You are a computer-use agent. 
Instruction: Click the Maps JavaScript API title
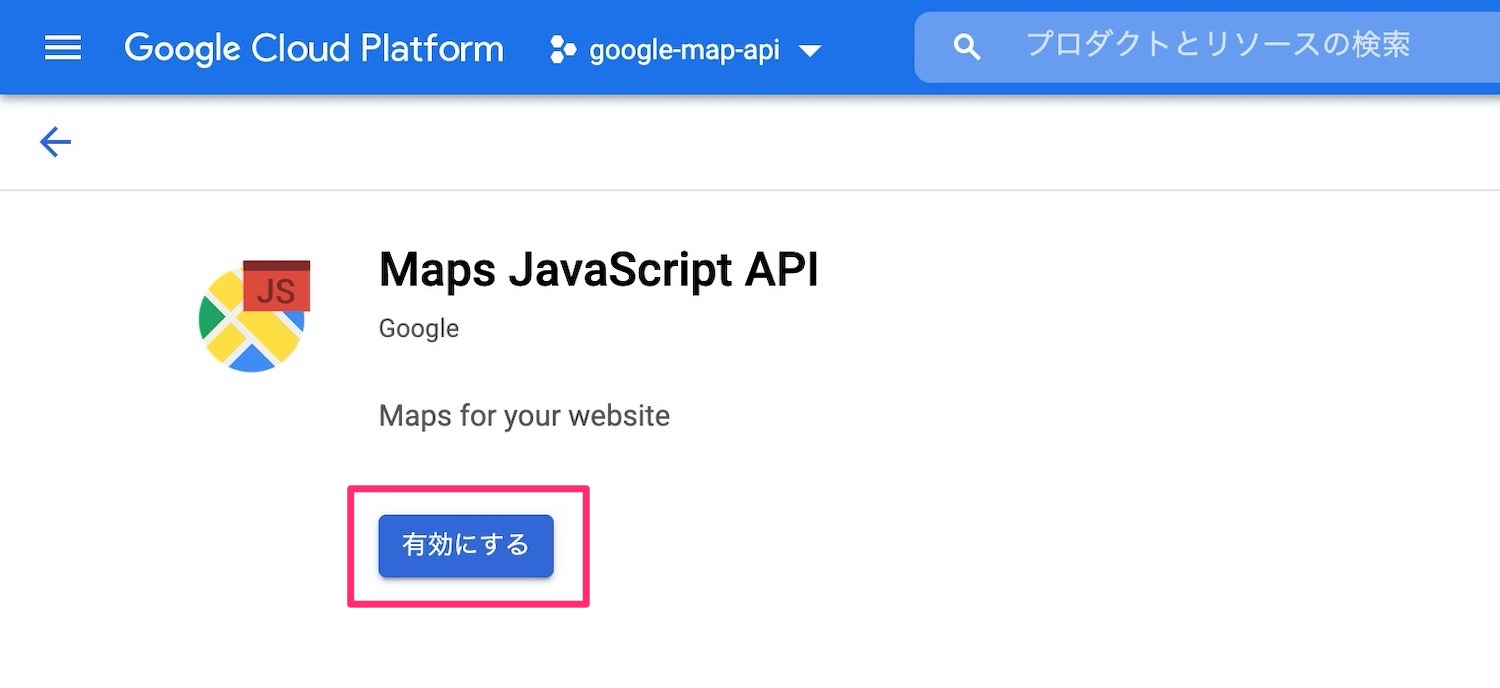pos(597,270)
